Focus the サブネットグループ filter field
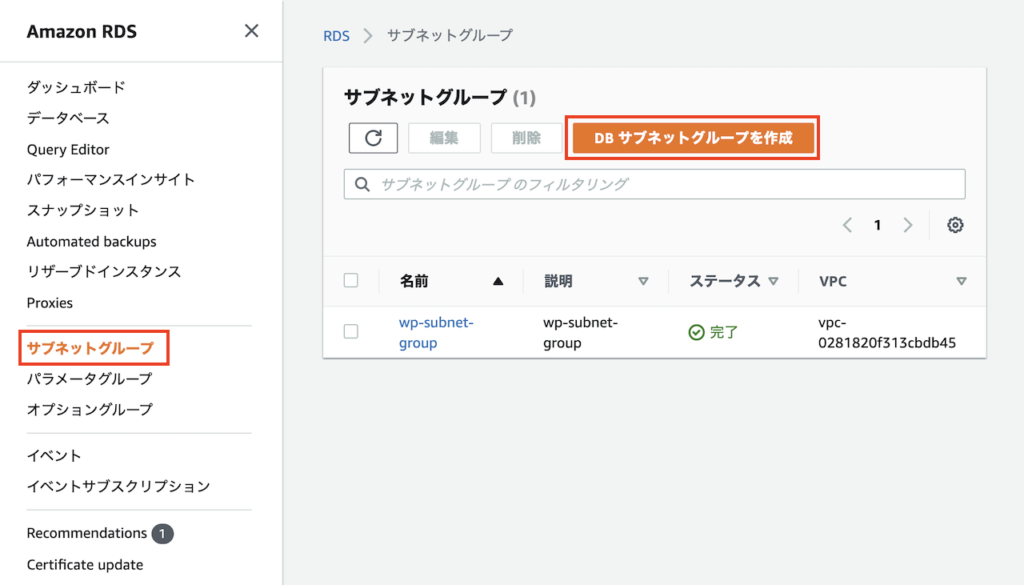1024x585 pixels. [x=660, y=184]
